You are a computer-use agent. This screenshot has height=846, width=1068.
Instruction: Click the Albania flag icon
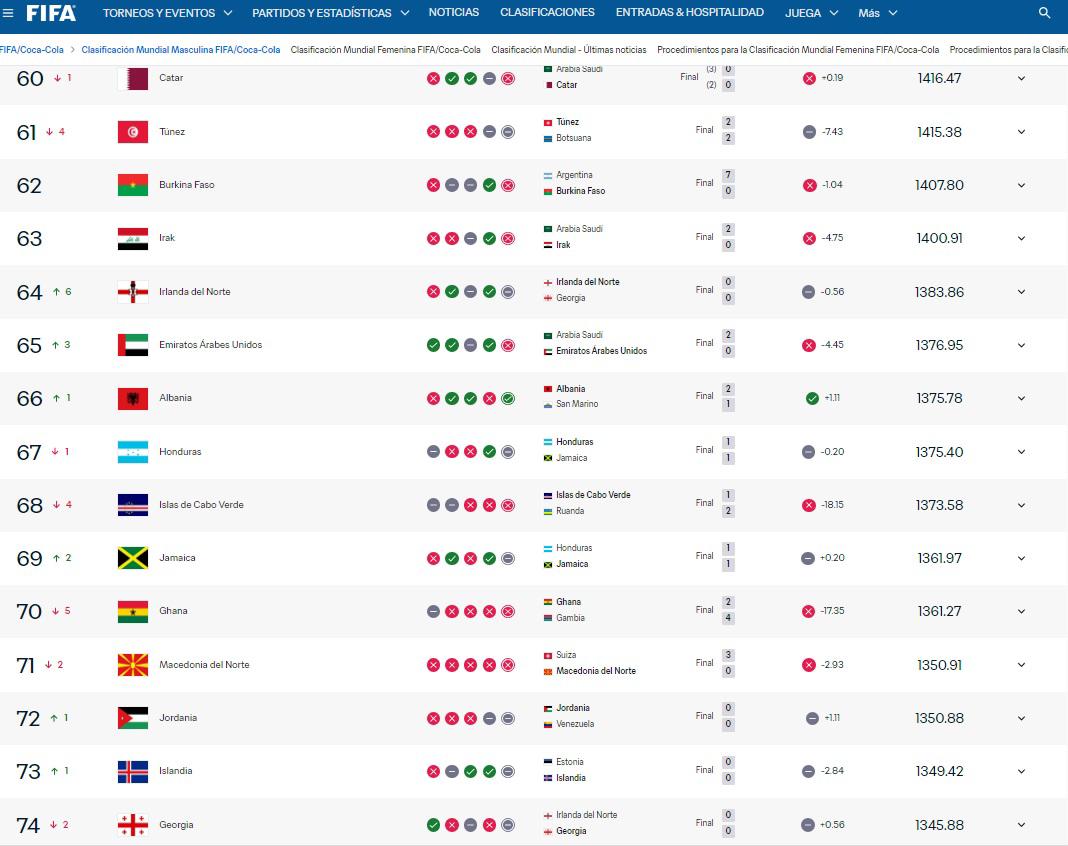tap(133, 398)
